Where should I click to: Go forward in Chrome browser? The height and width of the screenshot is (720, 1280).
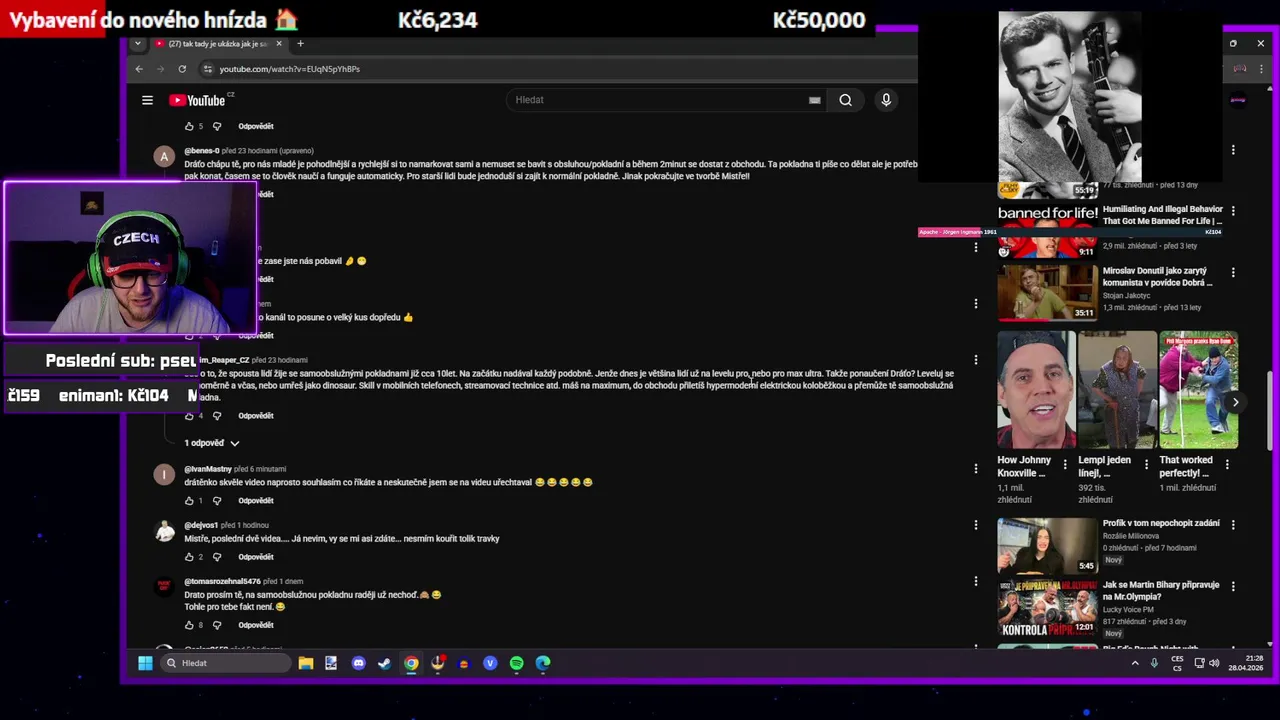point(160,69)
